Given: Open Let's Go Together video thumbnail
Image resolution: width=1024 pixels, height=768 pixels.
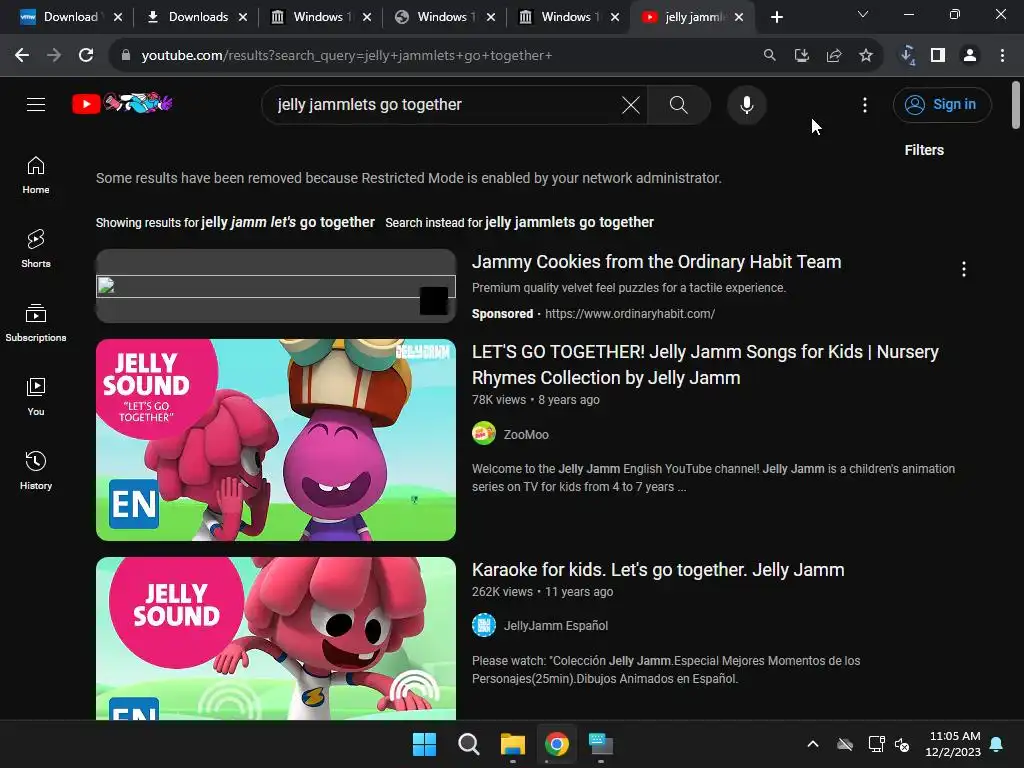Looking at the screenshot, I should (x=276, y=440).
